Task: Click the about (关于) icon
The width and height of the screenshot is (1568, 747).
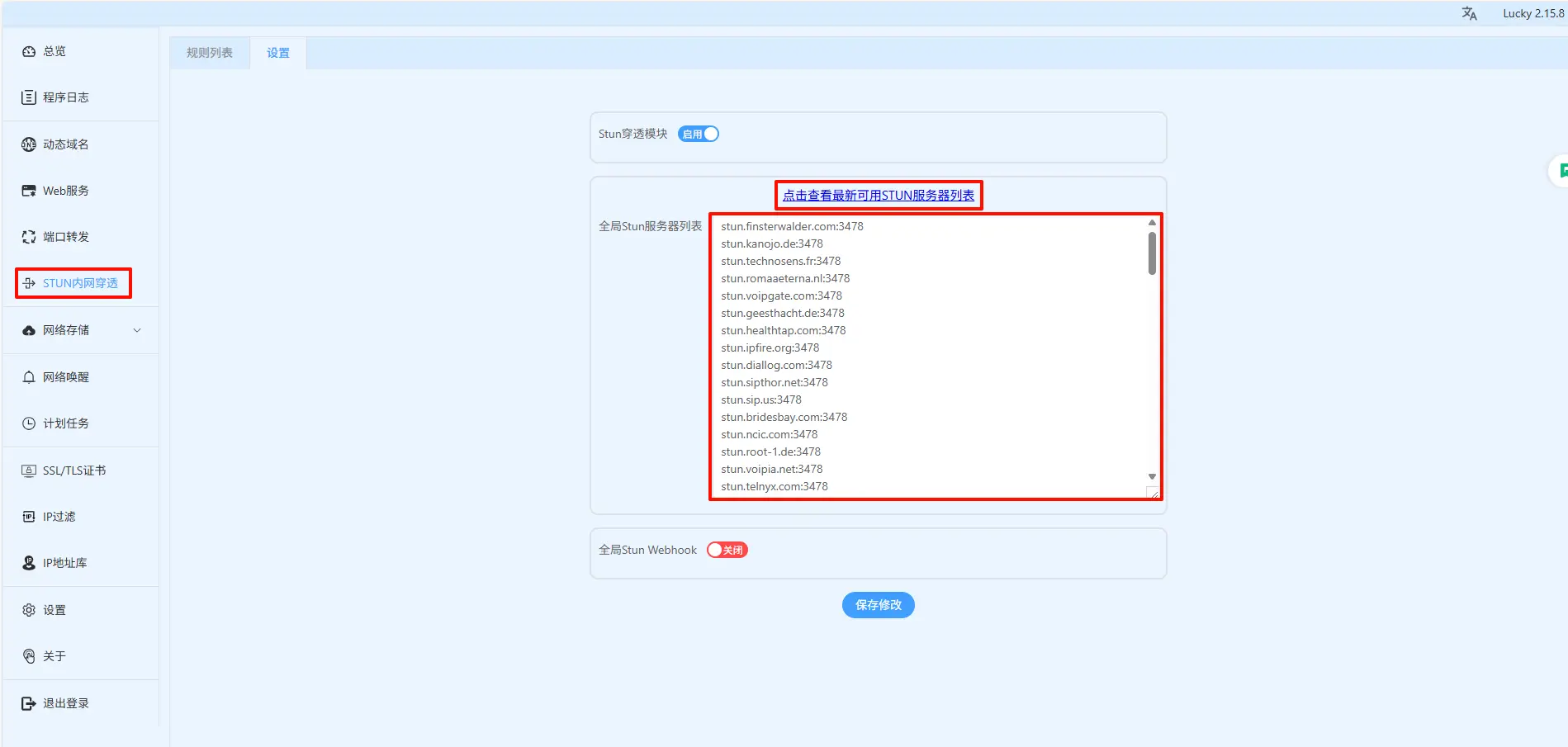Action: tap(29, 656)
